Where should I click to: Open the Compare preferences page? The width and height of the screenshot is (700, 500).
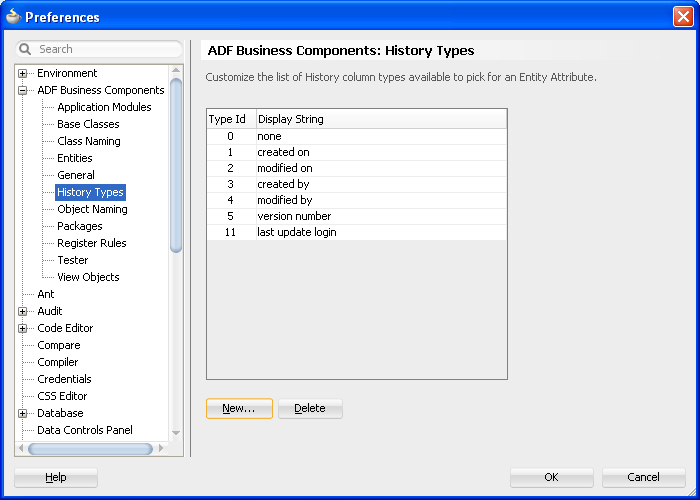pyautogui.click(x=58, y=345)
